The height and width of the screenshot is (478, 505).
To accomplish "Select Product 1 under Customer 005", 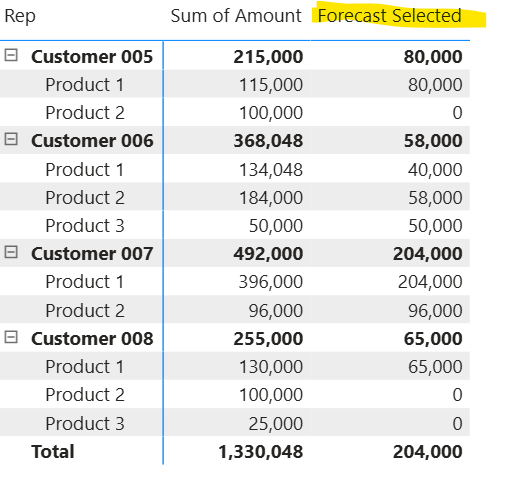I will [85, 84].
